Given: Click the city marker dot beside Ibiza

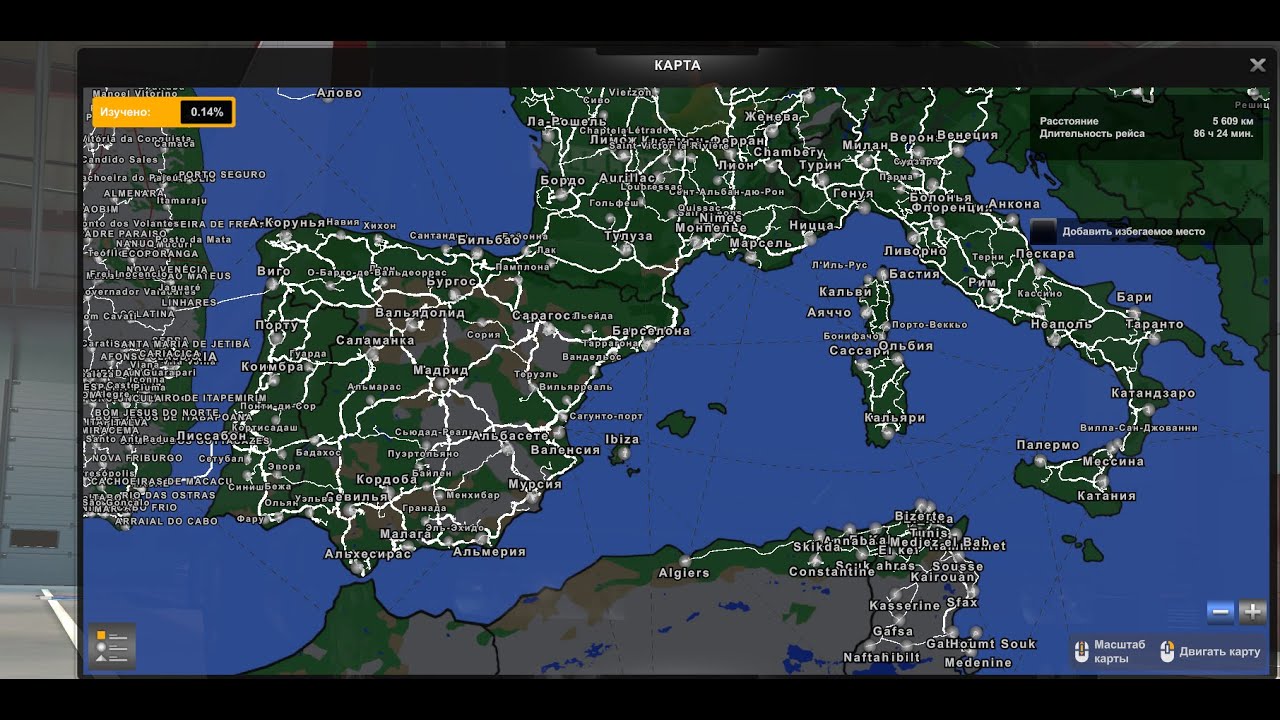Looking at the screenshot, I should tap(624, 453).
